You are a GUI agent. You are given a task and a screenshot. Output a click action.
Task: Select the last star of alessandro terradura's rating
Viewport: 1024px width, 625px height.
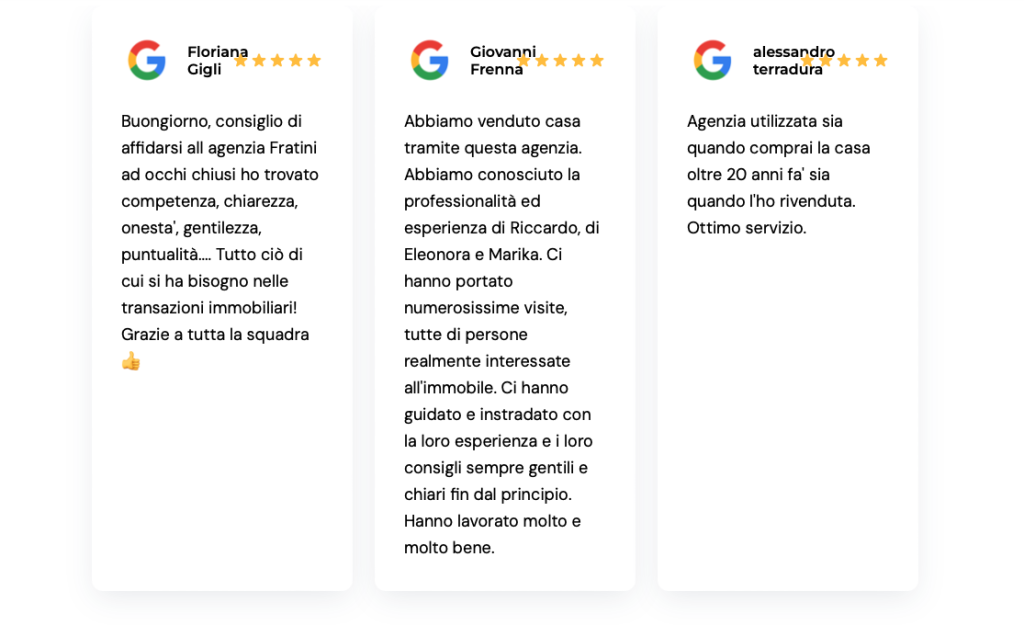880,60
